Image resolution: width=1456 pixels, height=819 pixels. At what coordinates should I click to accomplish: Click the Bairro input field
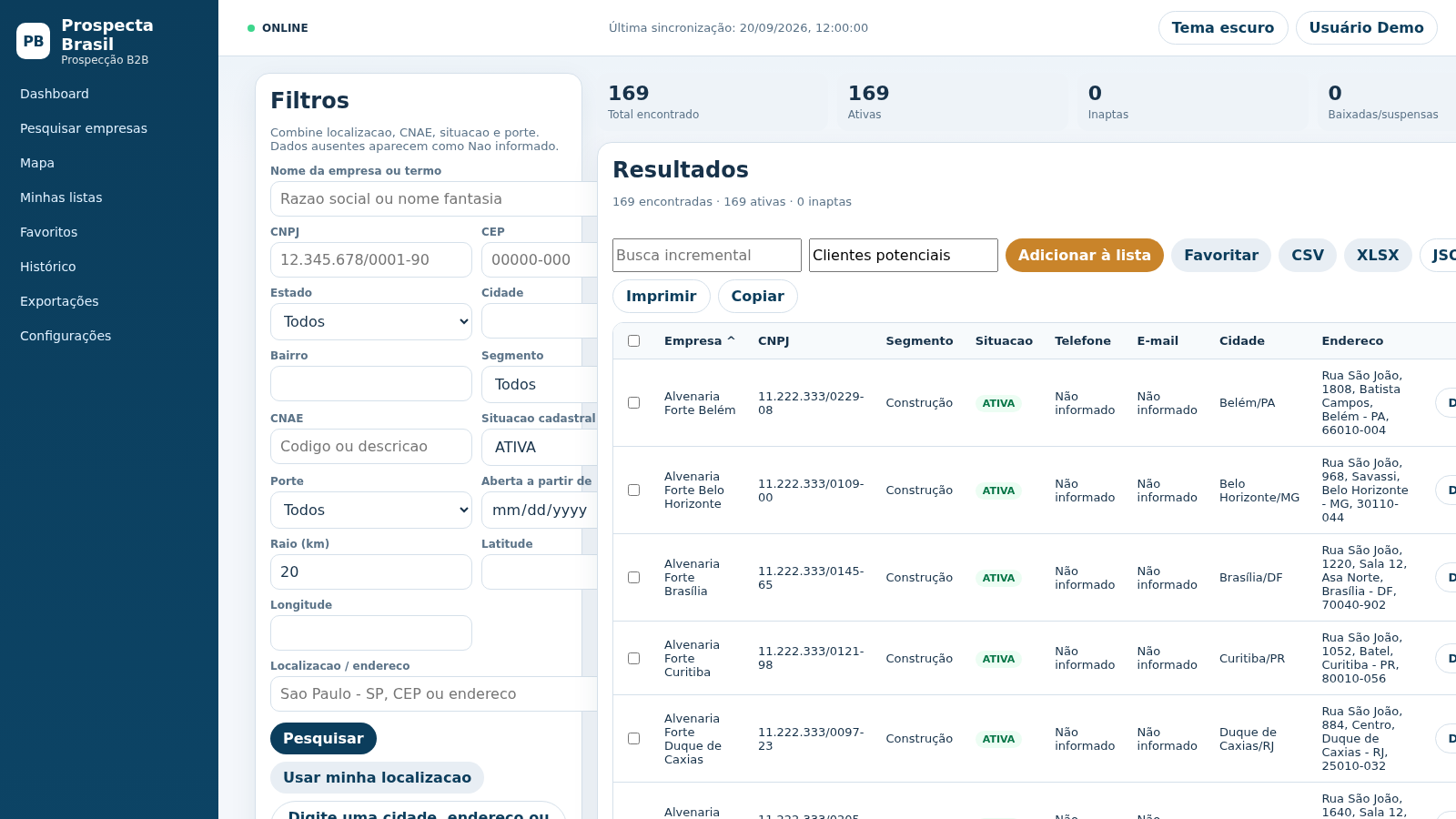coord(371,383)
